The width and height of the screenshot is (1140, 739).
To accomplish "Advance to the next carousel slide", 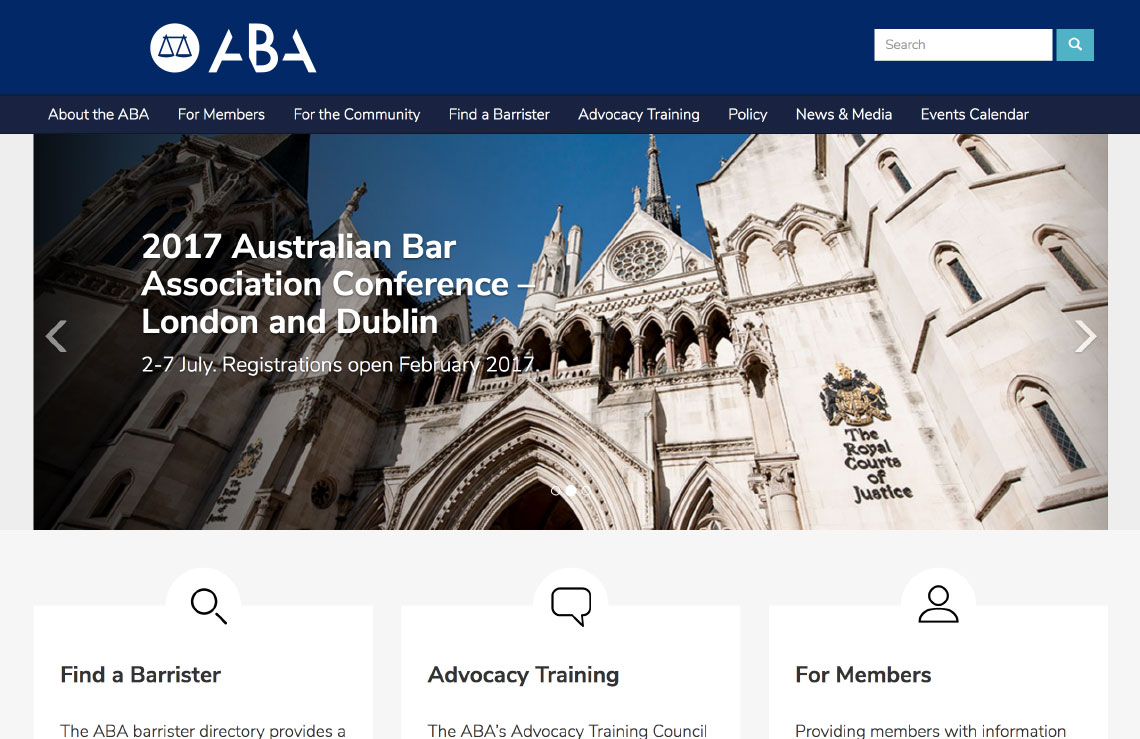I will click(x=1085, y=336).
